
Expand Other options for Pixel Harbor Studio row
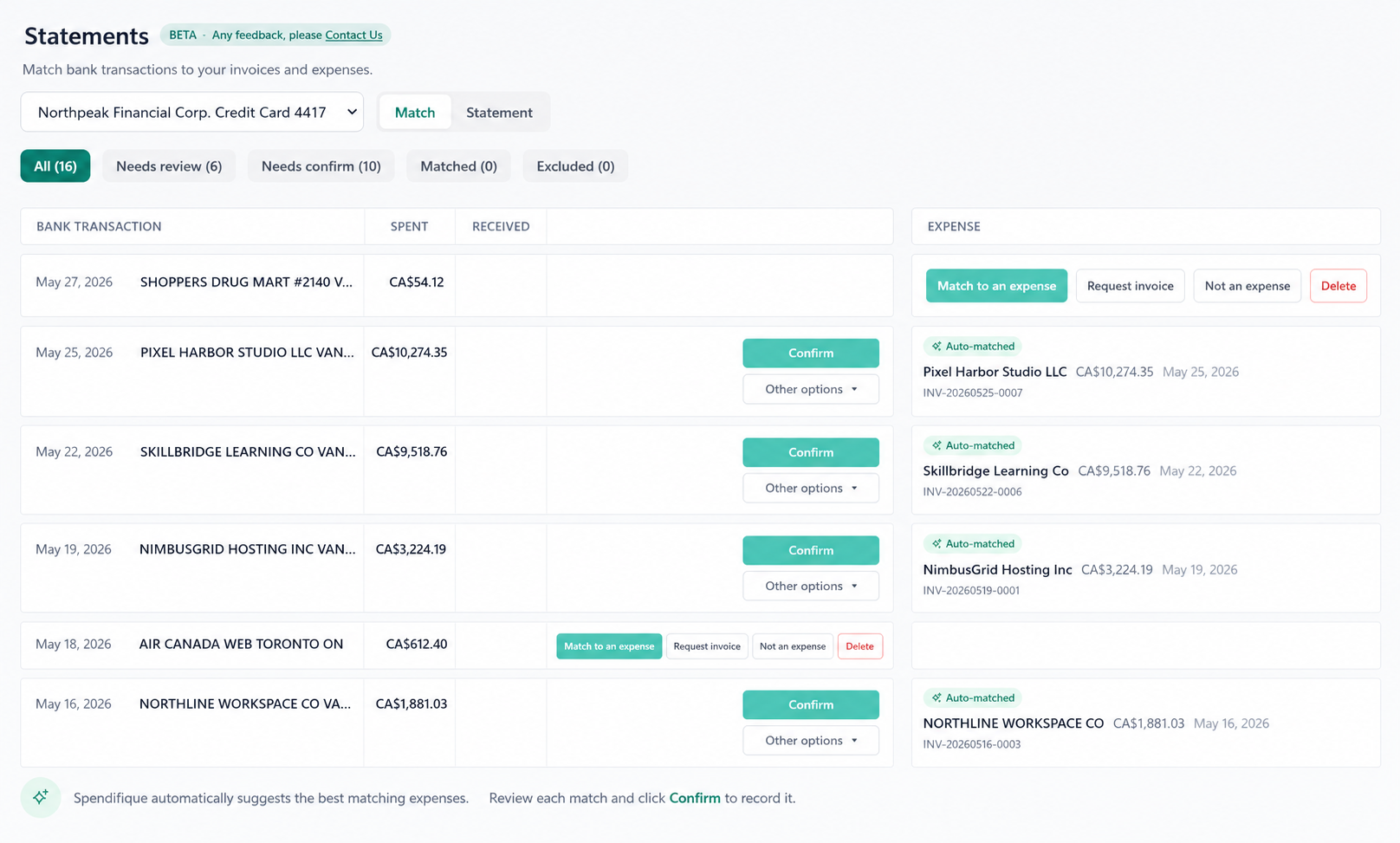[811, 389]
